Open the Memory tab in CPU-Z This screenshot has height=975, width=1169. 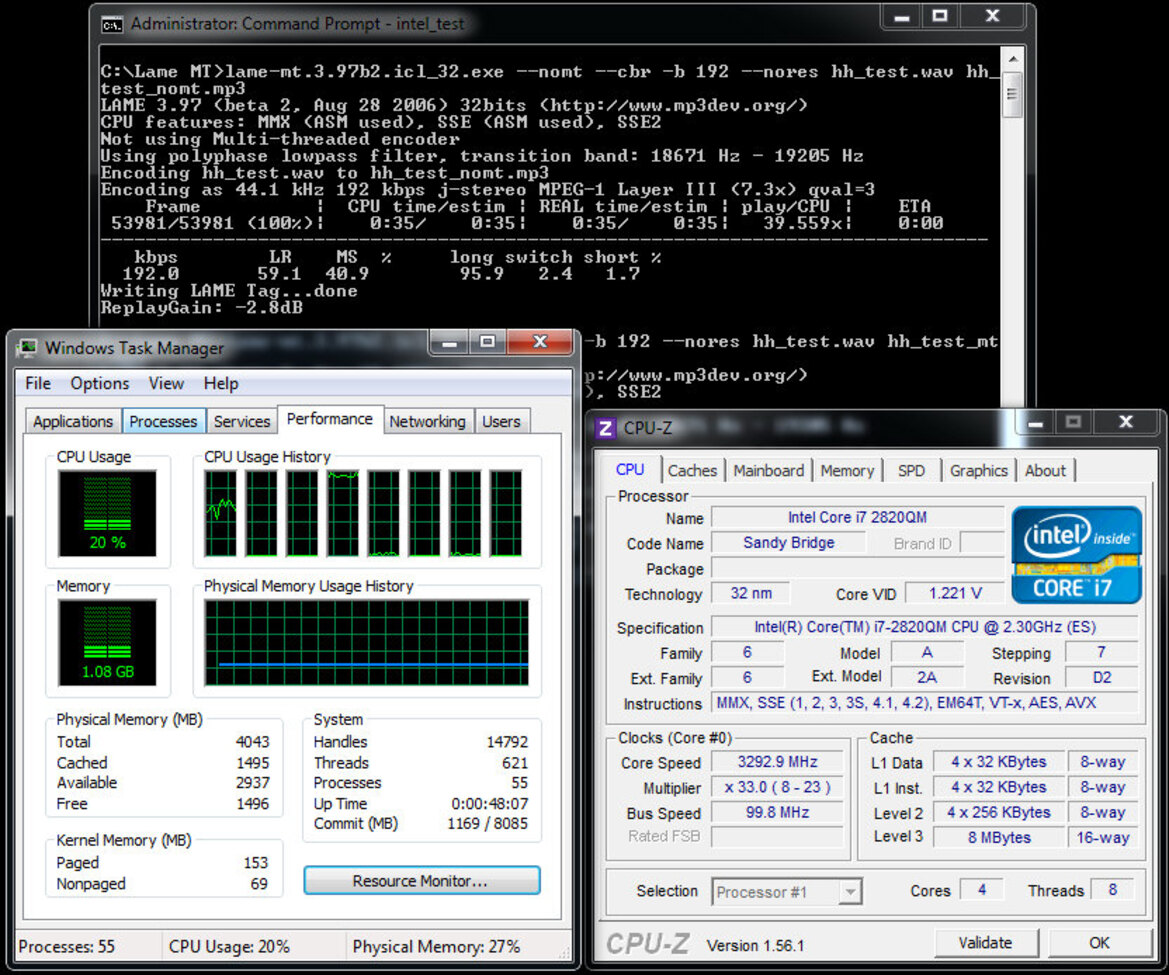coord(847,470)
